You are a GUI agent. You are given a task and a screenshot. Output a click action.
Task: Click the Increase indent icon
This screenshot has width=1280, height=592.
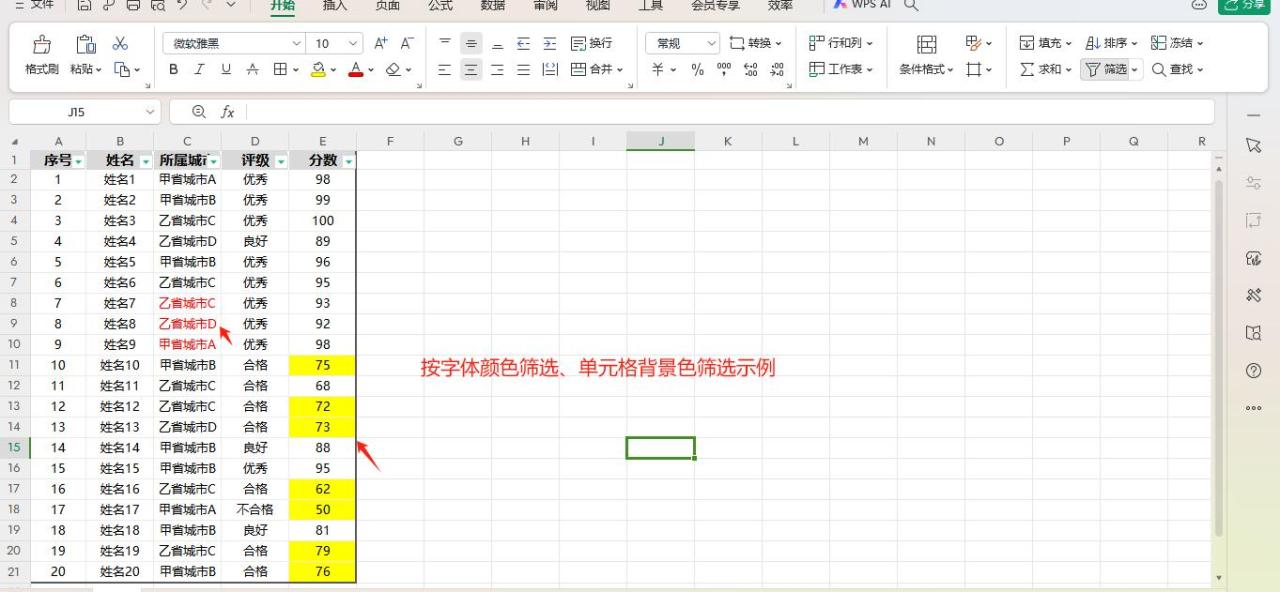click(x=549, y=43)
